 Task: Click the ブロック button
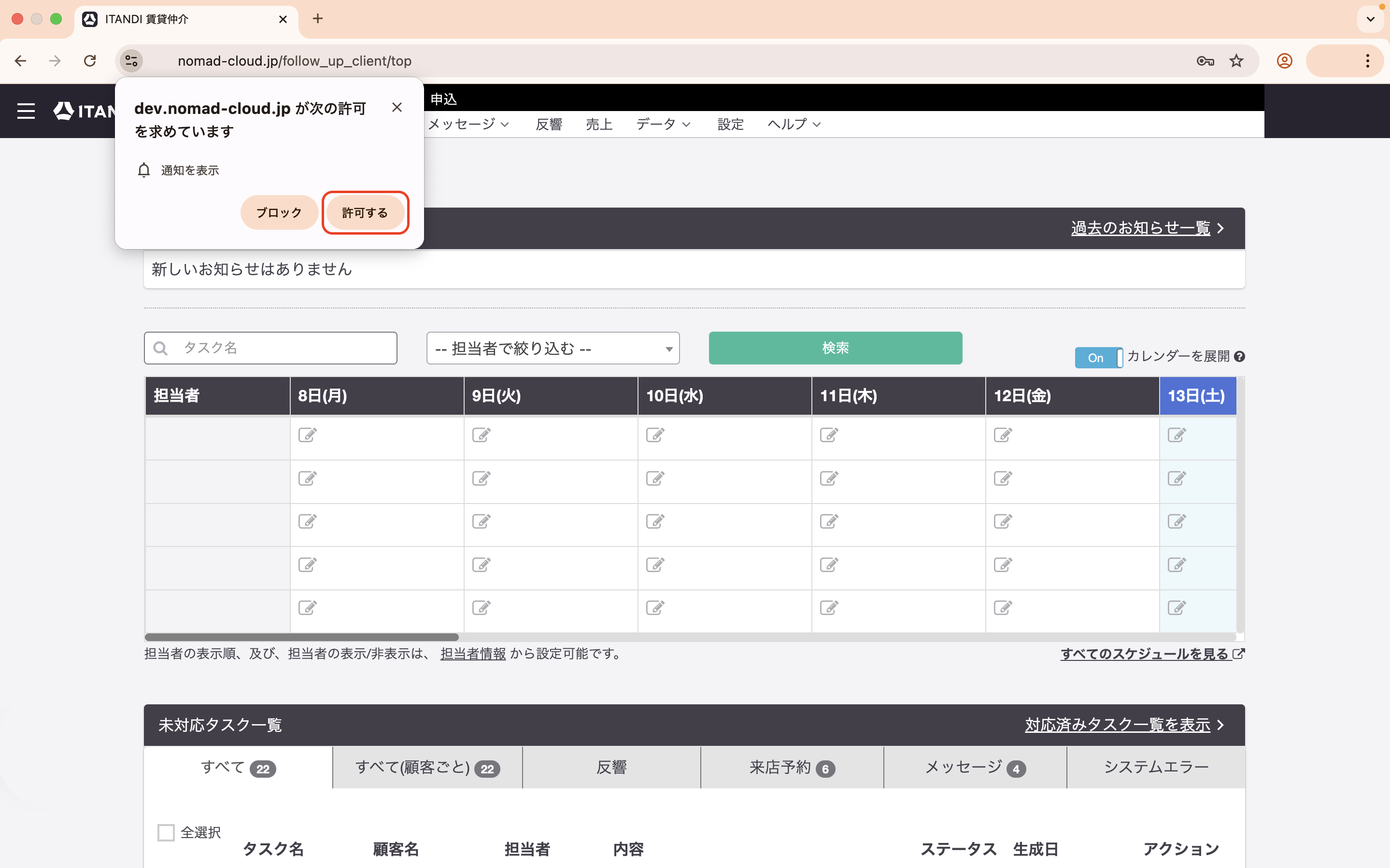pyautogui.click(x=279, y=212)
